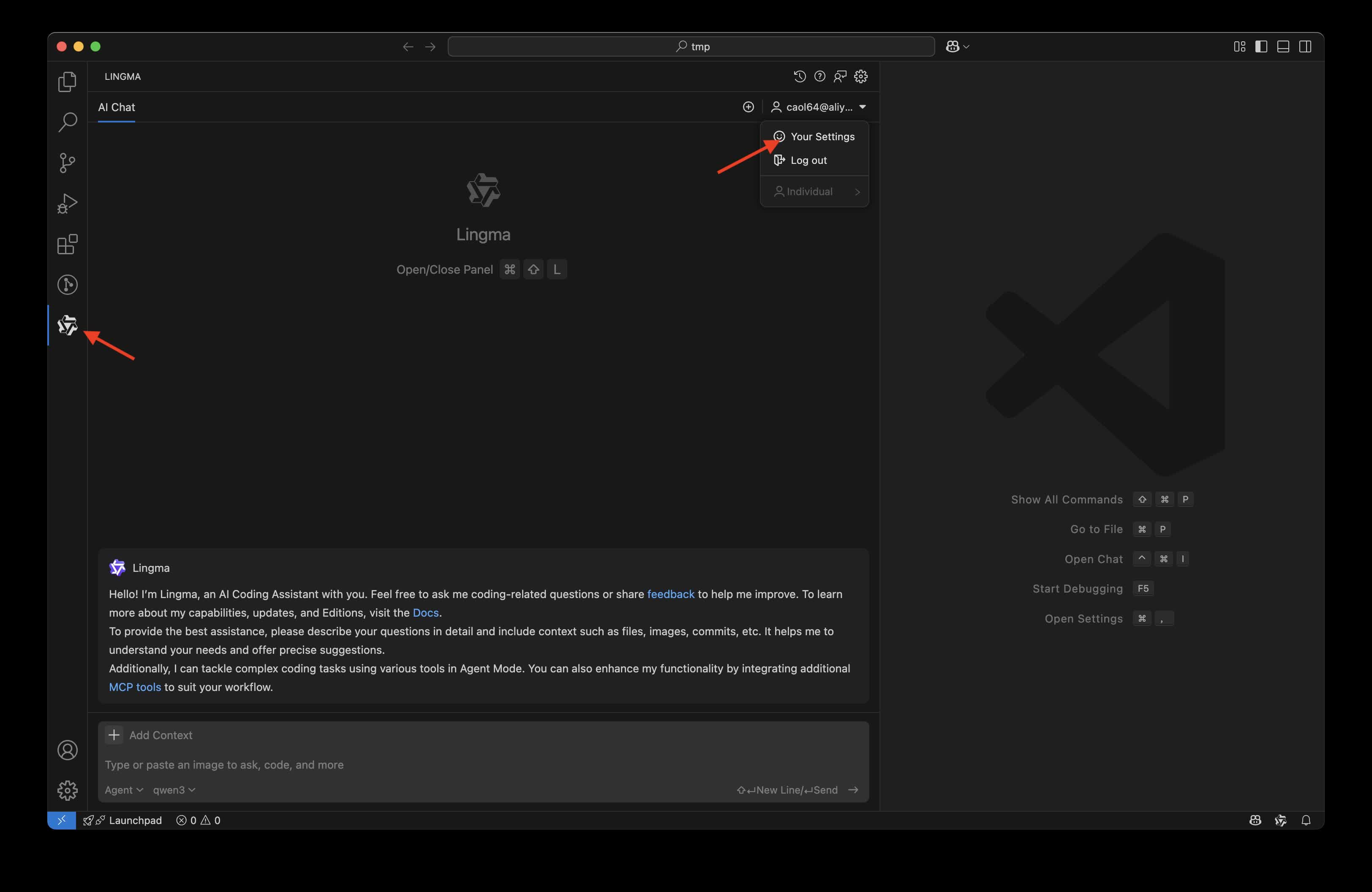Open the feedback link
This screenshot has height=892, width=1372.
click(x=671, y=594)
